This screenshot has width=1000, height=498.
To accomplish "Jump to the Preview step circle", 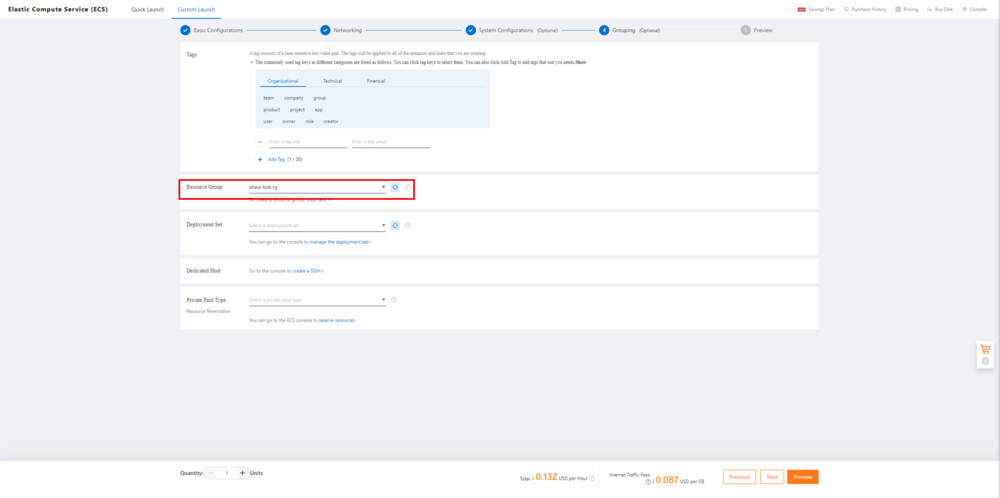I will [746, 30].
